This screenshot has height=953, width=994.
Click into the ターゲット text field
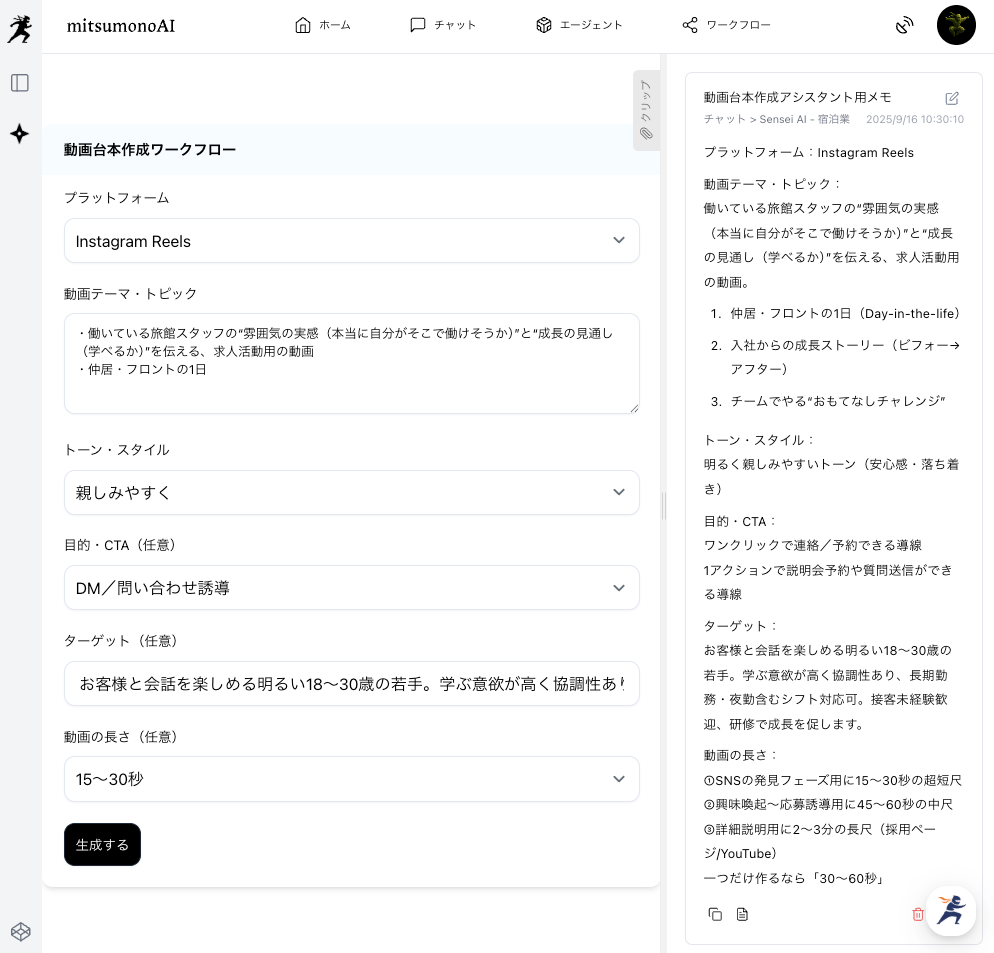click(351, 684)
